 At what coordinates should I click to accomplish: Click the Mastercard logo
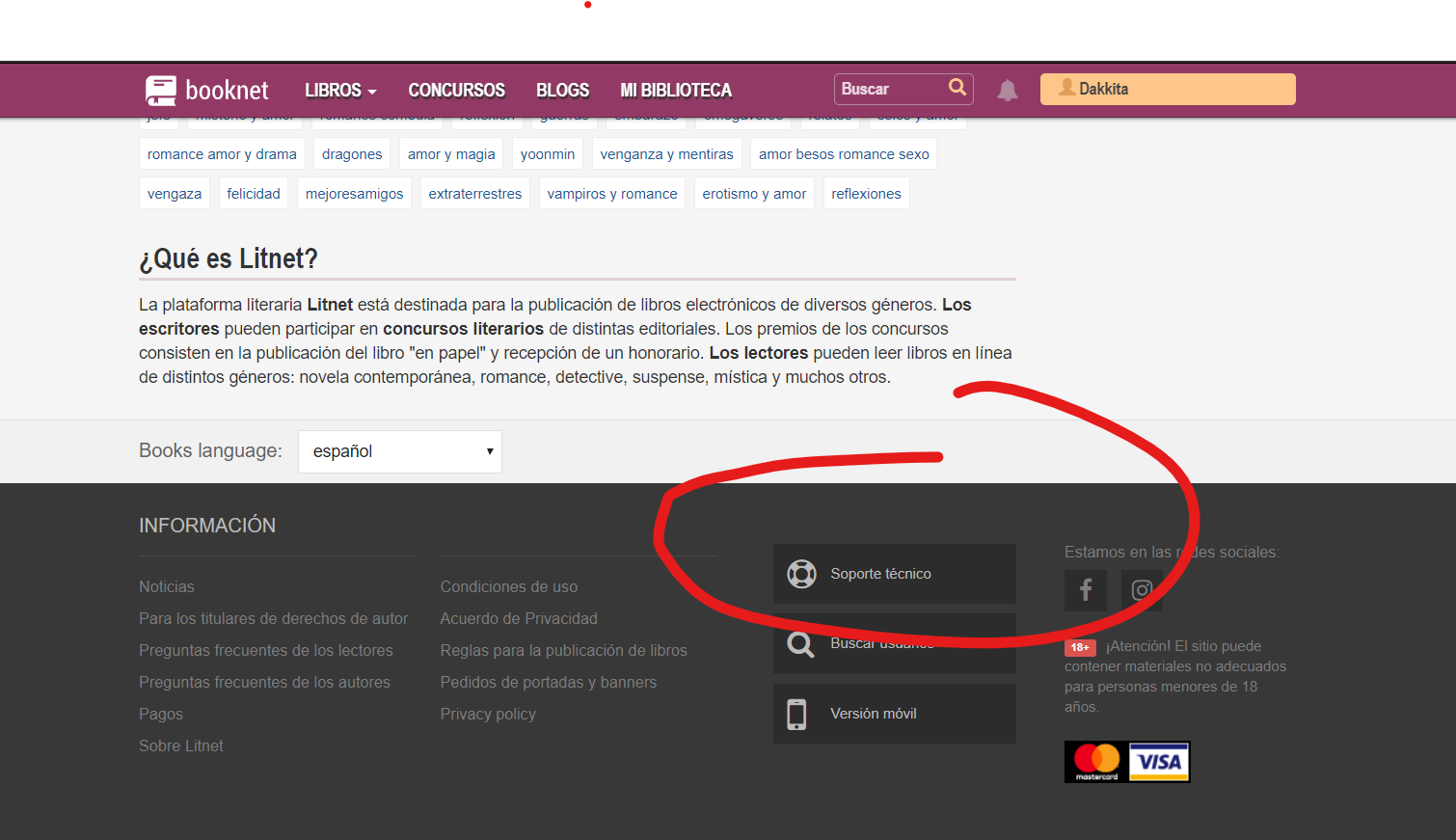click(1096, 762)
